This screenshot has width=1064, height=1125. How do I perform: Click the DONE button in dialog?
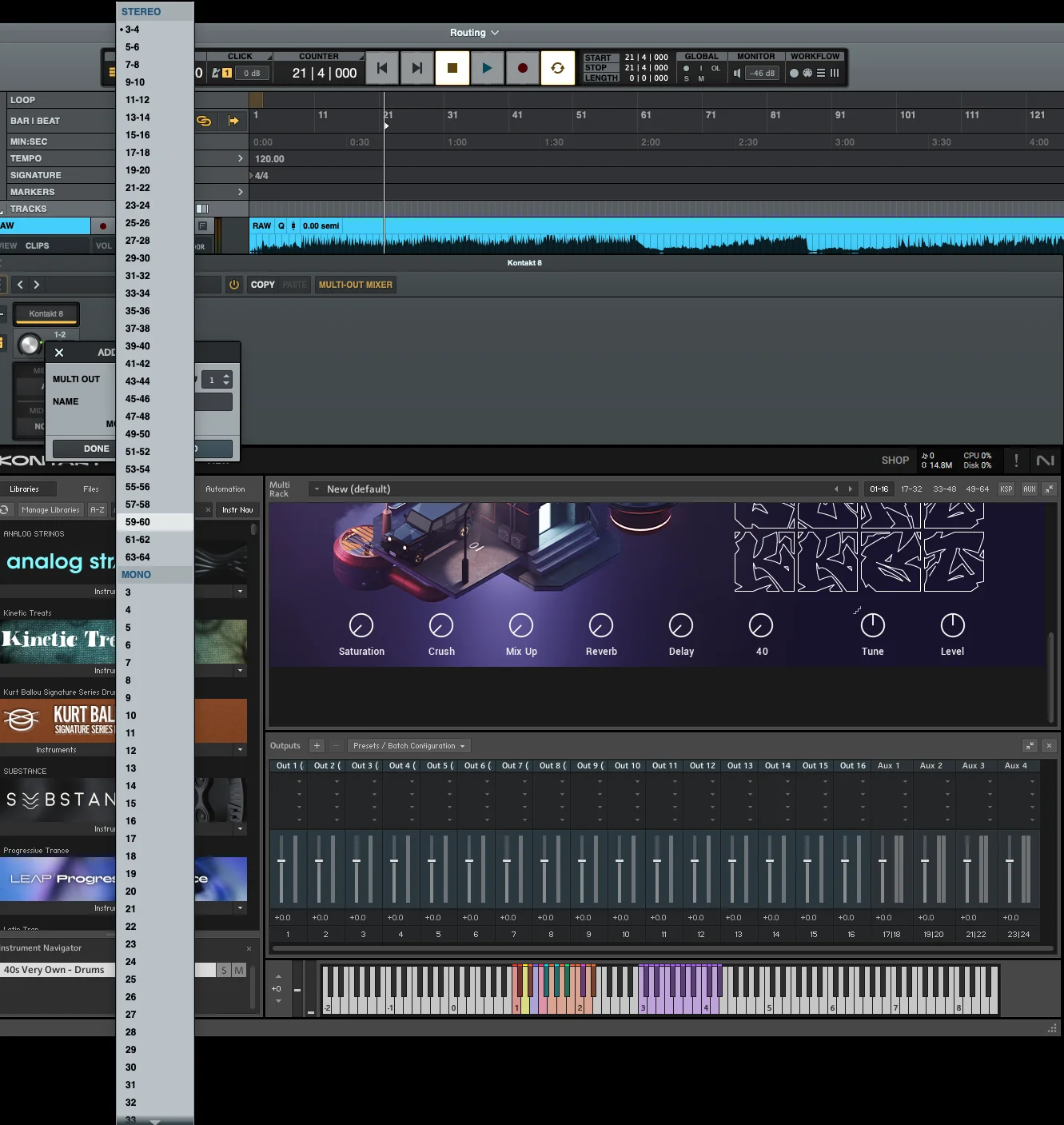tap(96, 449)
